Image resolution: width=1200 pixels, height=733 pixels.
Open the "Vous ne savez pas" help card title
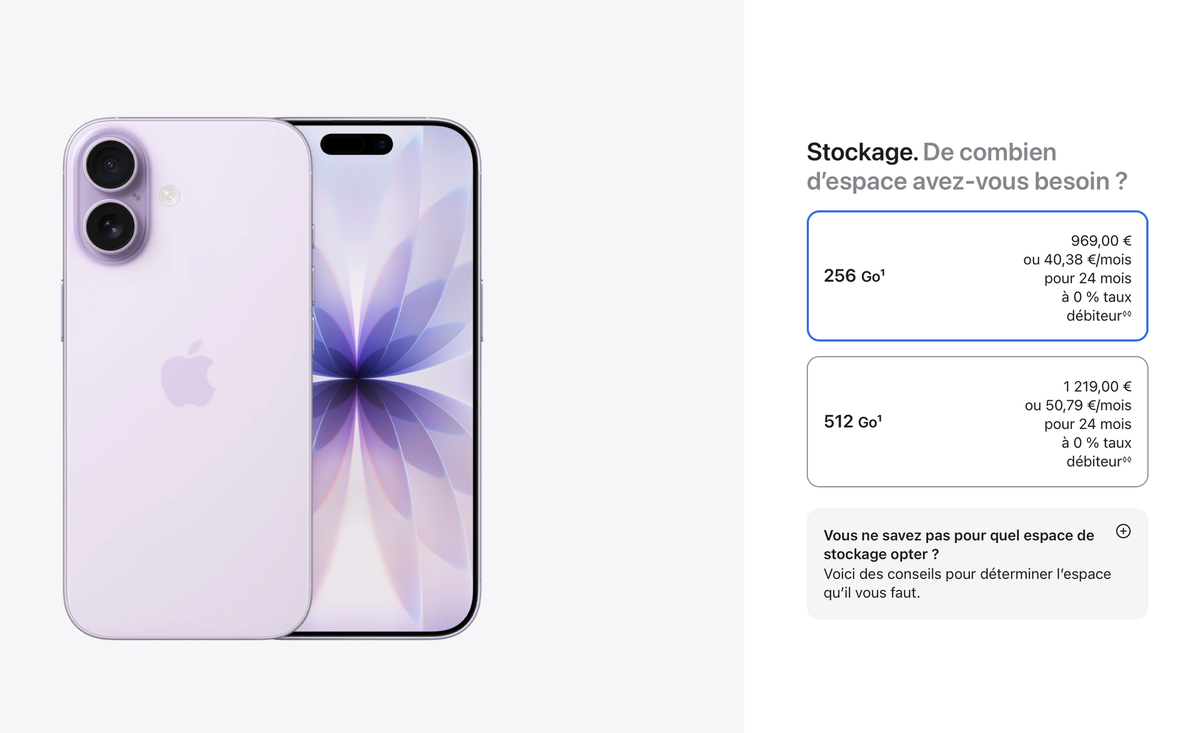click(959, 544)
